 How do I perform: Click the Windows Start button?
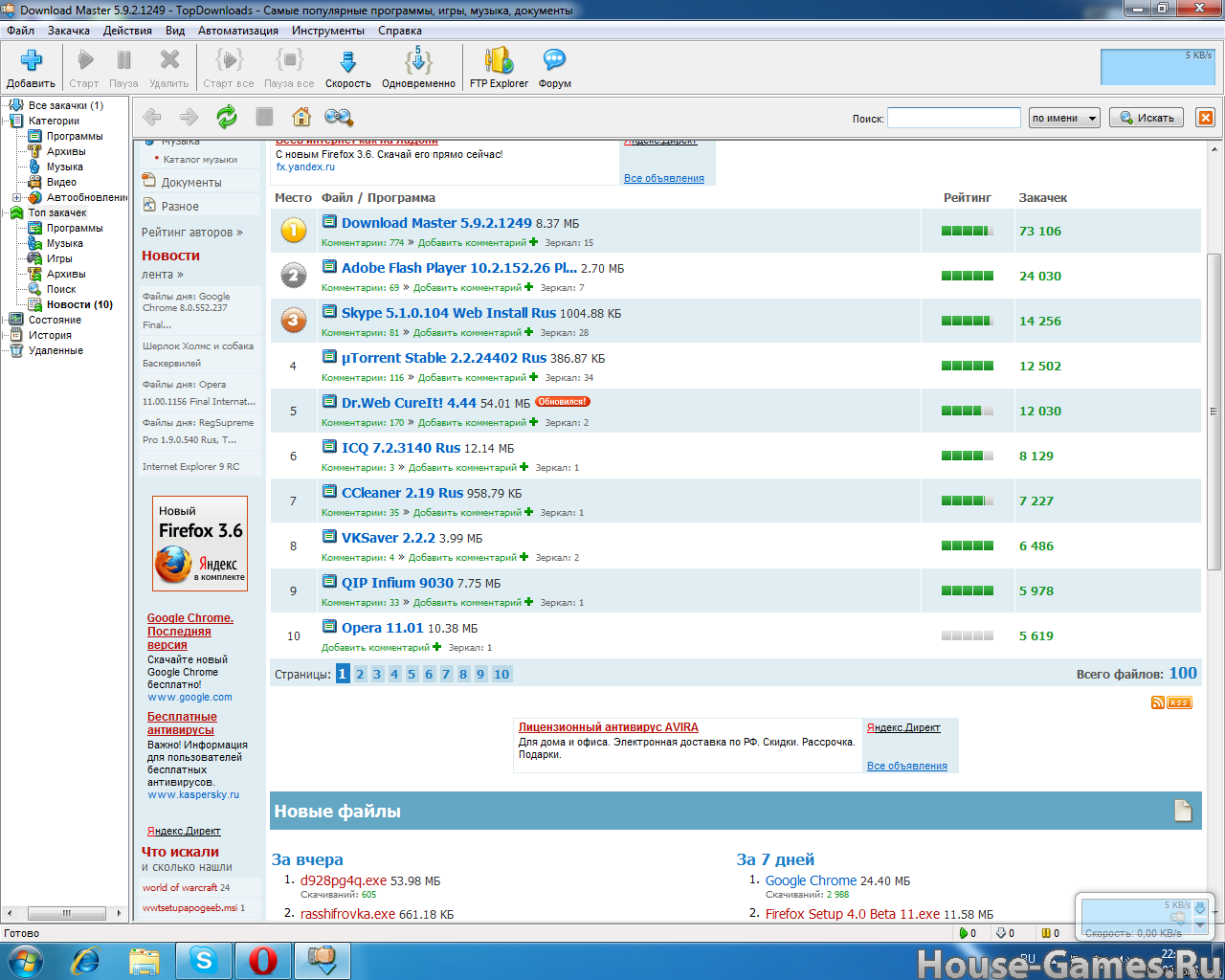click(x=24, y=960)
